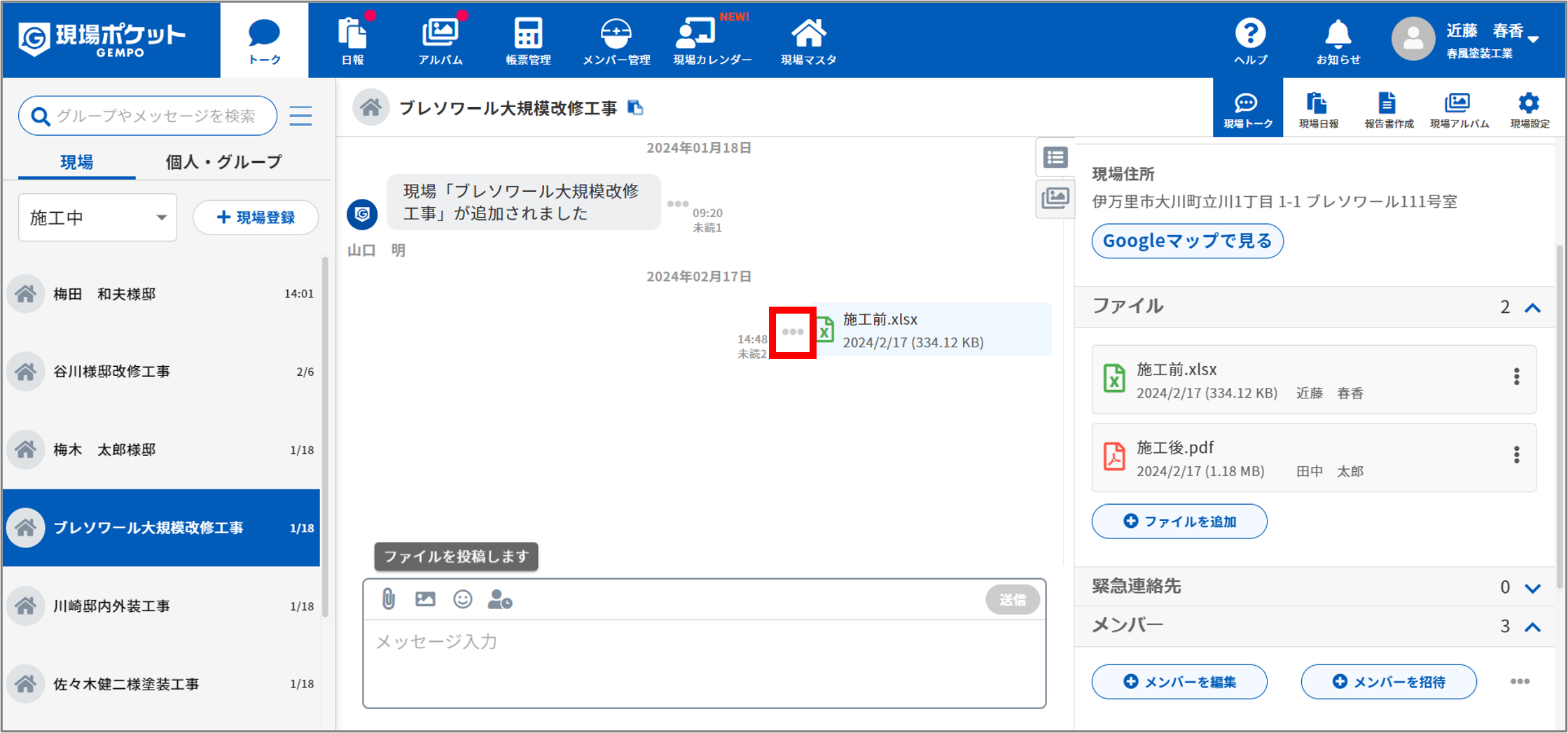Open the hamburger menu beside search

coord(301,116)
